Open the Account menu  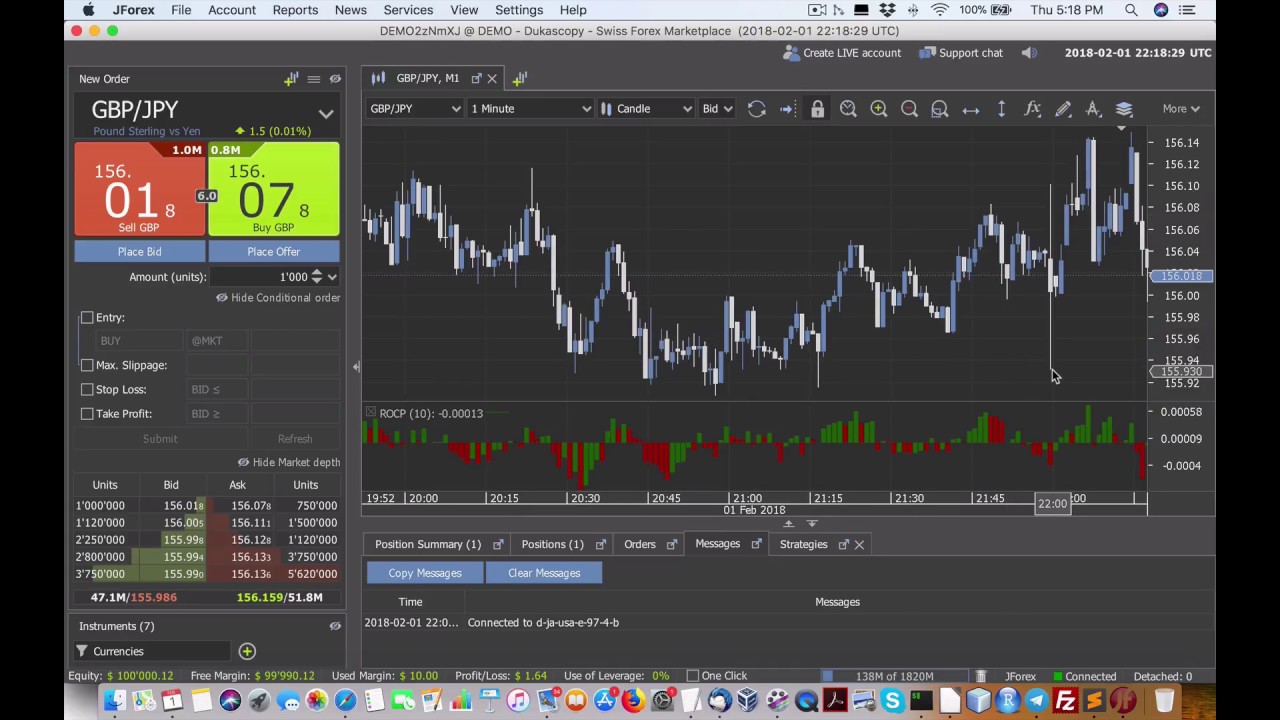click(x=232, y=10)
